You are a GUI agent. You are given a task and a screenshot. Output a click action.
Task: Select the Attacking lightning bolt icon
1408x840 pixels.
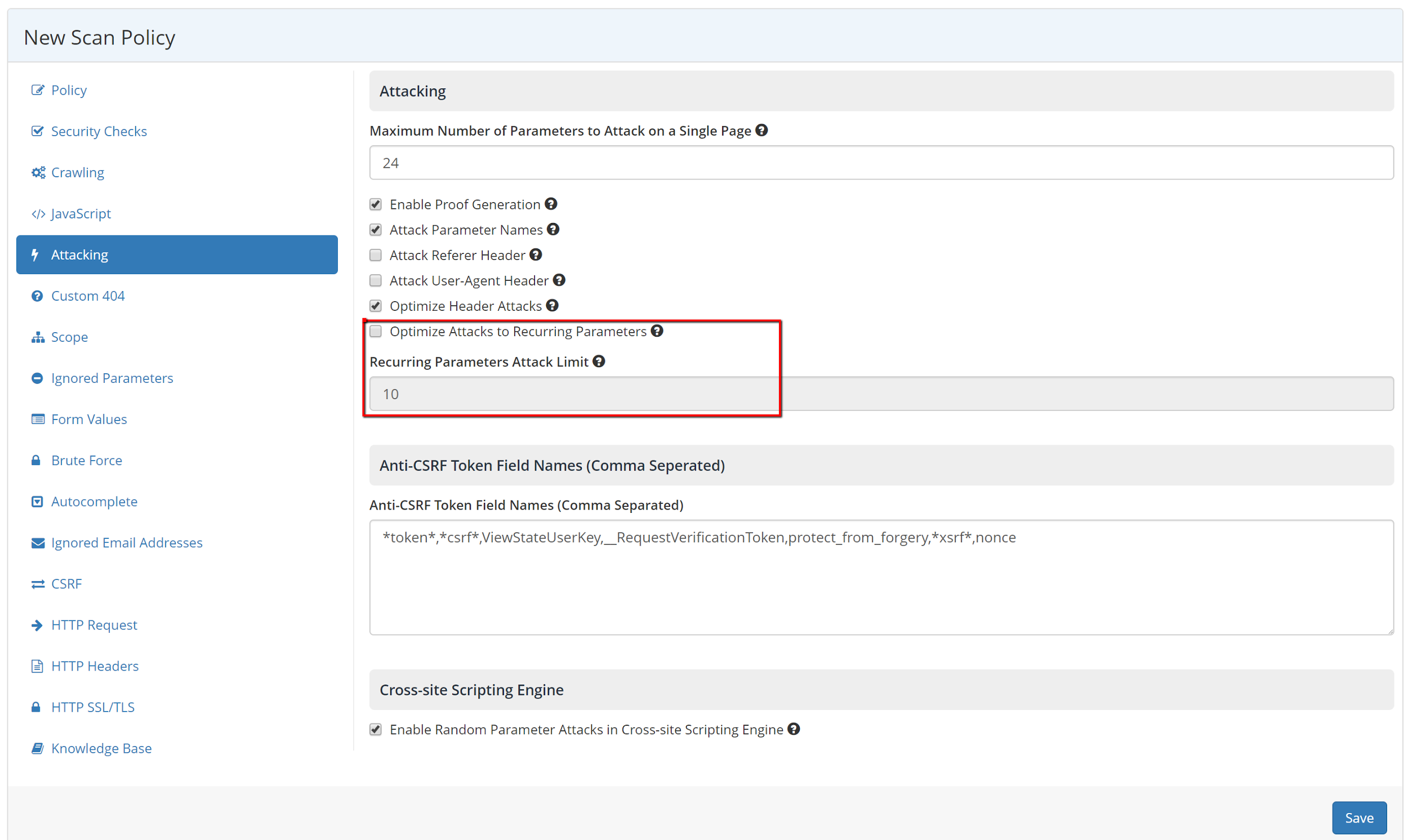point(35,254)
